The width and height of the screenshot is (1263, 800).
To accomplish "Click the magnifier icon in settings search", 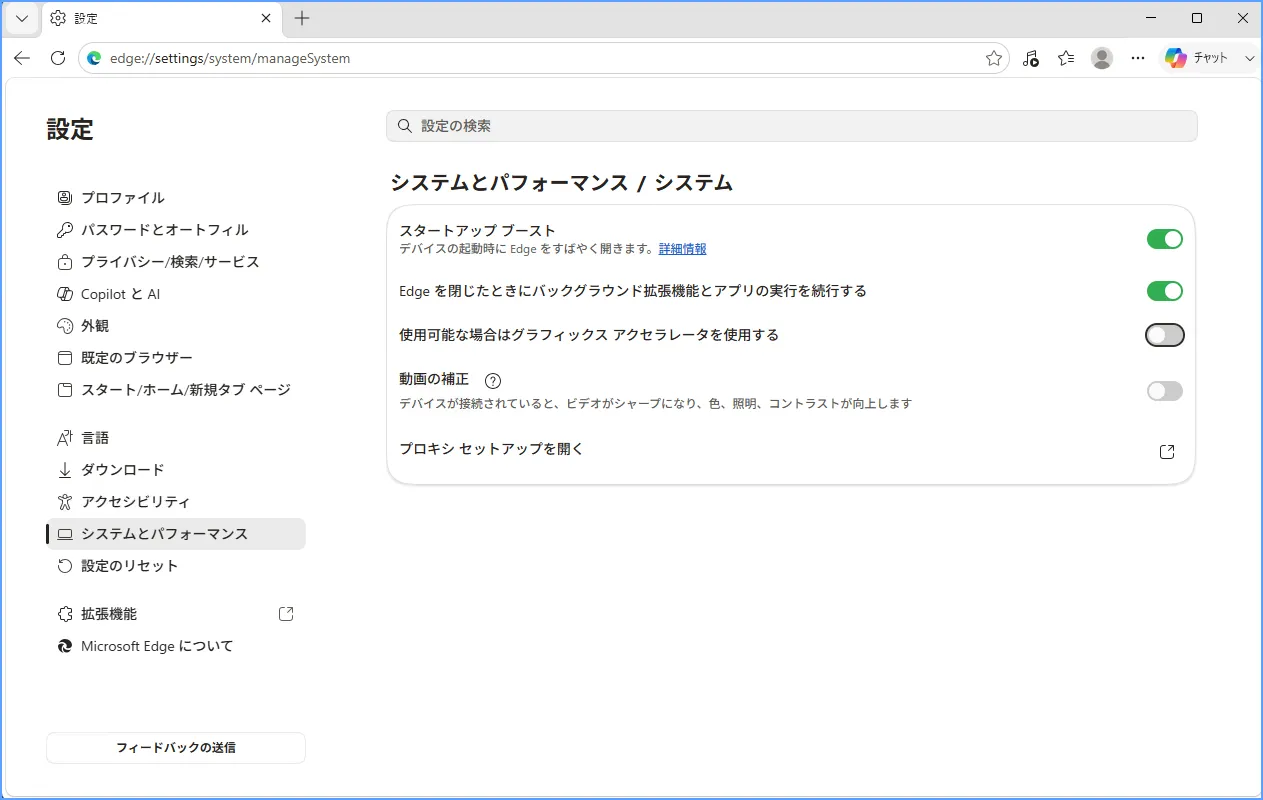I will 405,126.
